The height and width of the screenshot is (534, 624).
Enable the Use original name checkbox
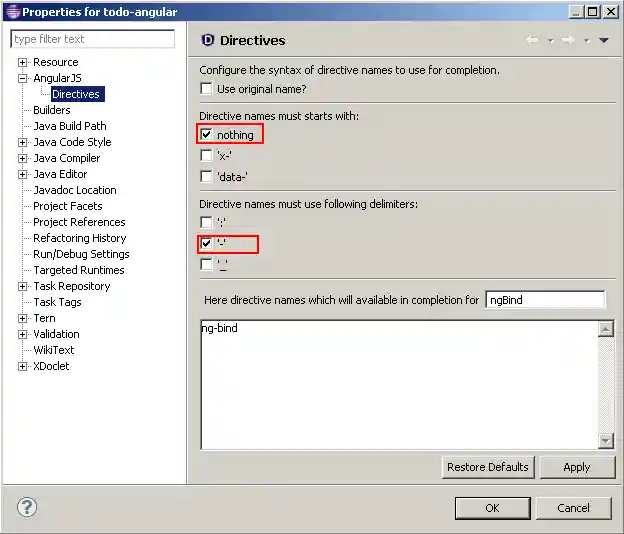[x=206, y=88]
